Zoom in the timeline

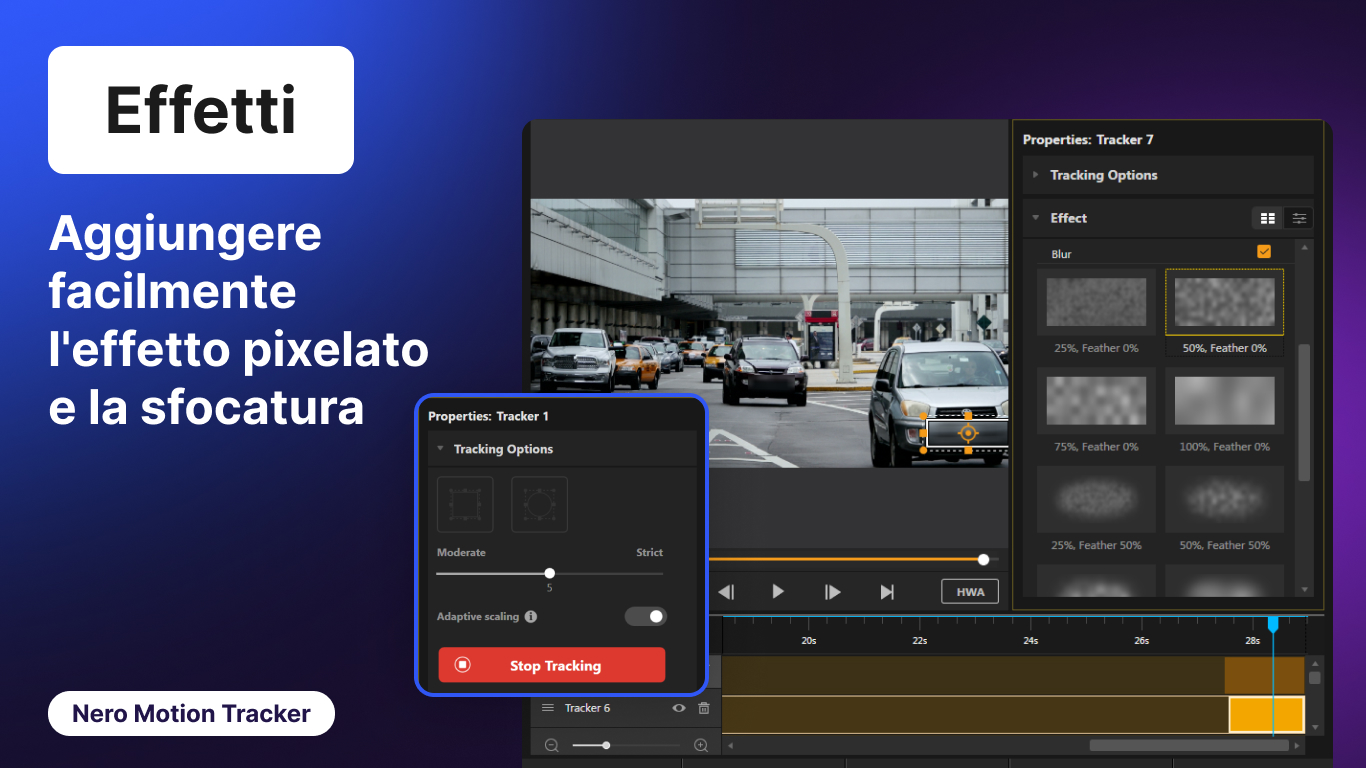pyautogui.click(x=701, y=745)
